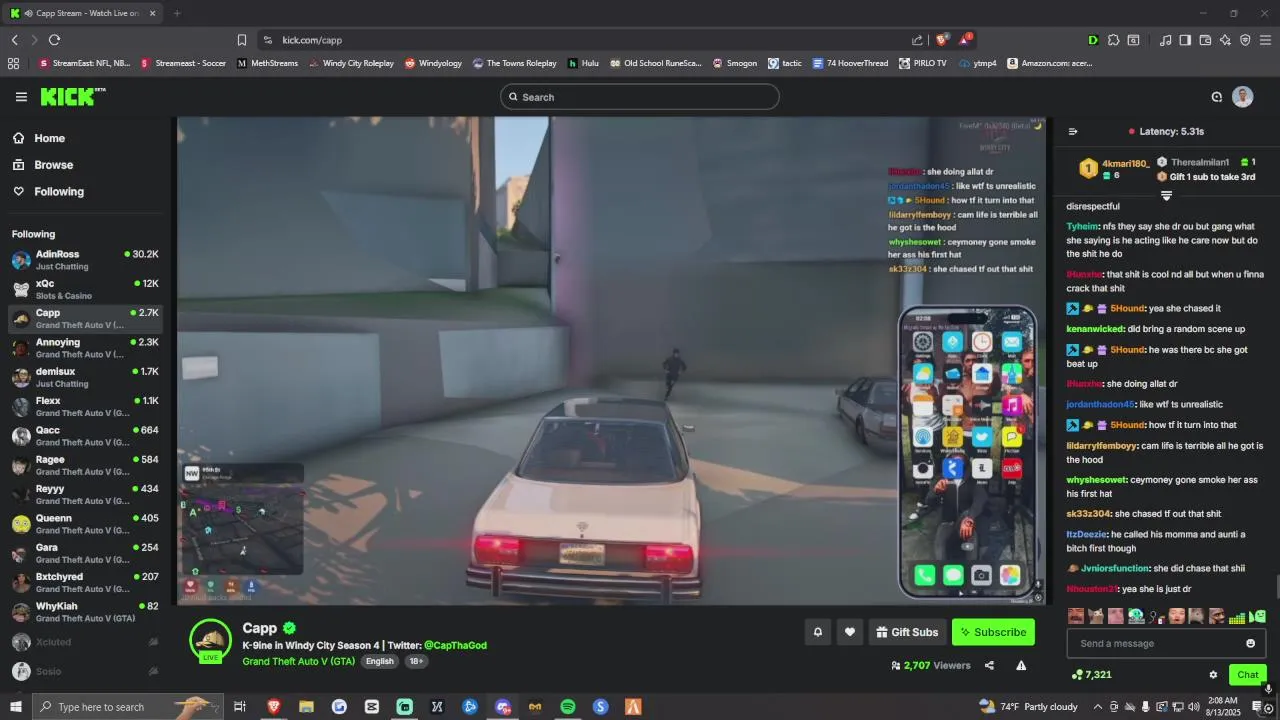The width and height of the screenshot is (1280, 720).
Task: Bookmark this page
Action: 242,40
